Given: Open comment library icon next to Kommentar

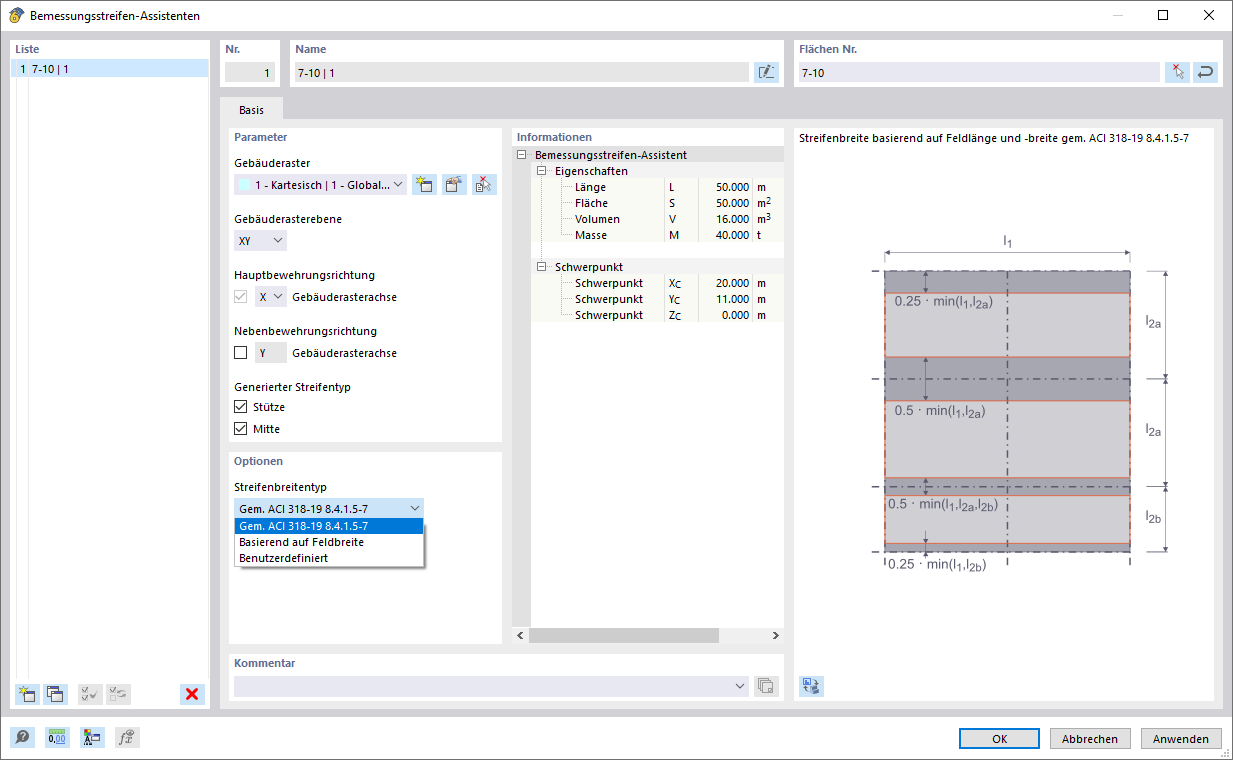Looking at the screenshot, I should pyautogui.click(x=766, y=686).
